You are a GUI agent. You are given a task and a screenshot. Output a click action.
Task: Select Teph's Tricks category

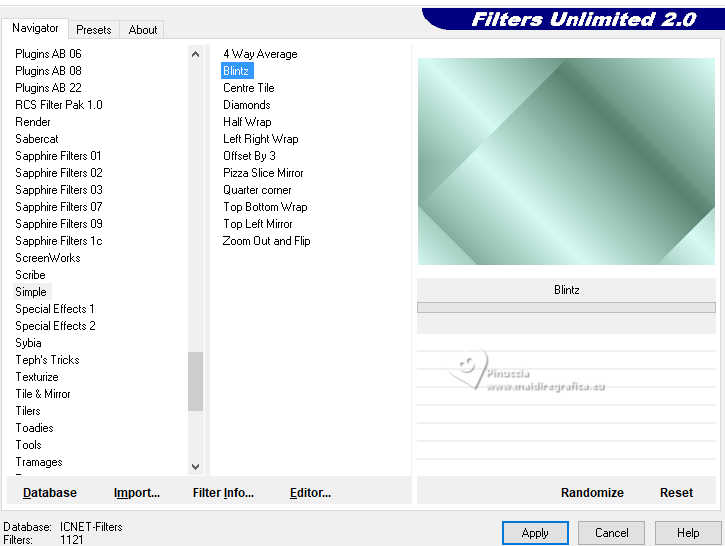click(47, 360)
